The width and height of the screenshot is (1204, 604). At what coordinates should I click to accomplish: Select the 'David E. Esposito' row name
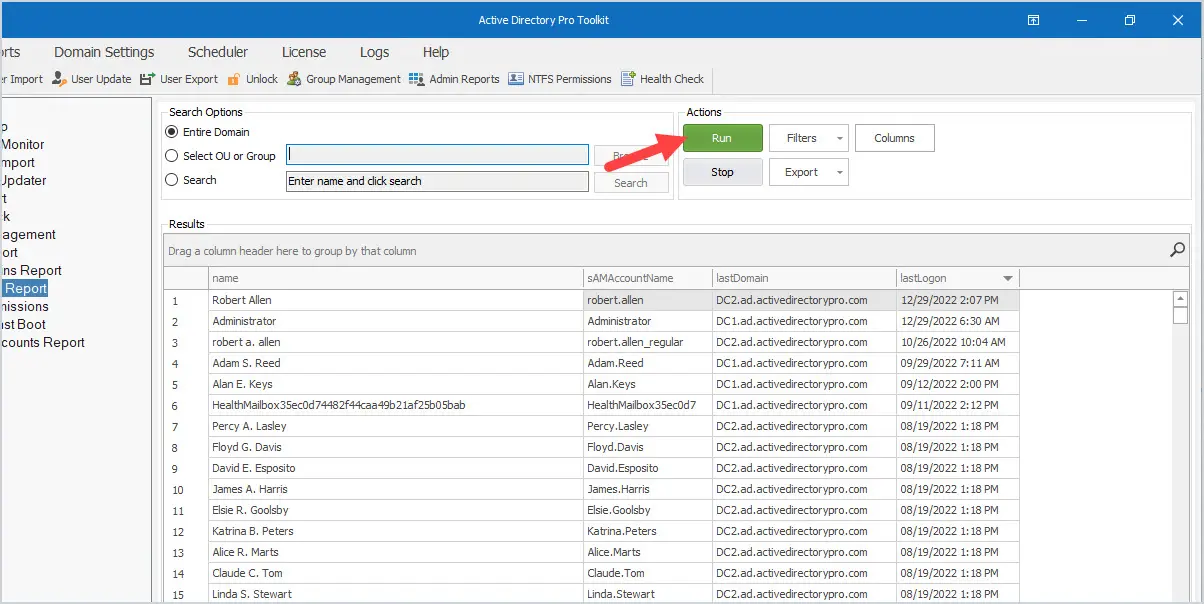395,468
